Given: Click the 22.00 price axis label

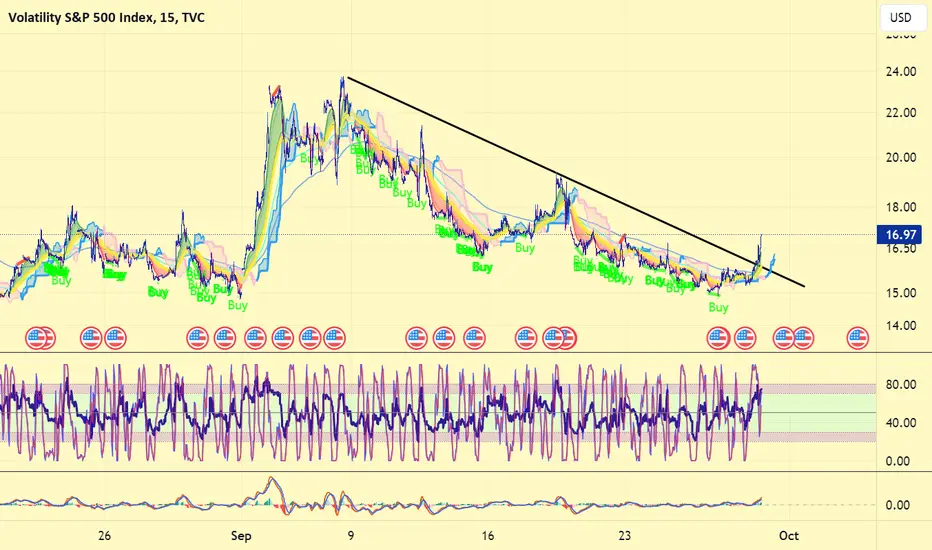Looking at the screenshot, I should [900, 113].
